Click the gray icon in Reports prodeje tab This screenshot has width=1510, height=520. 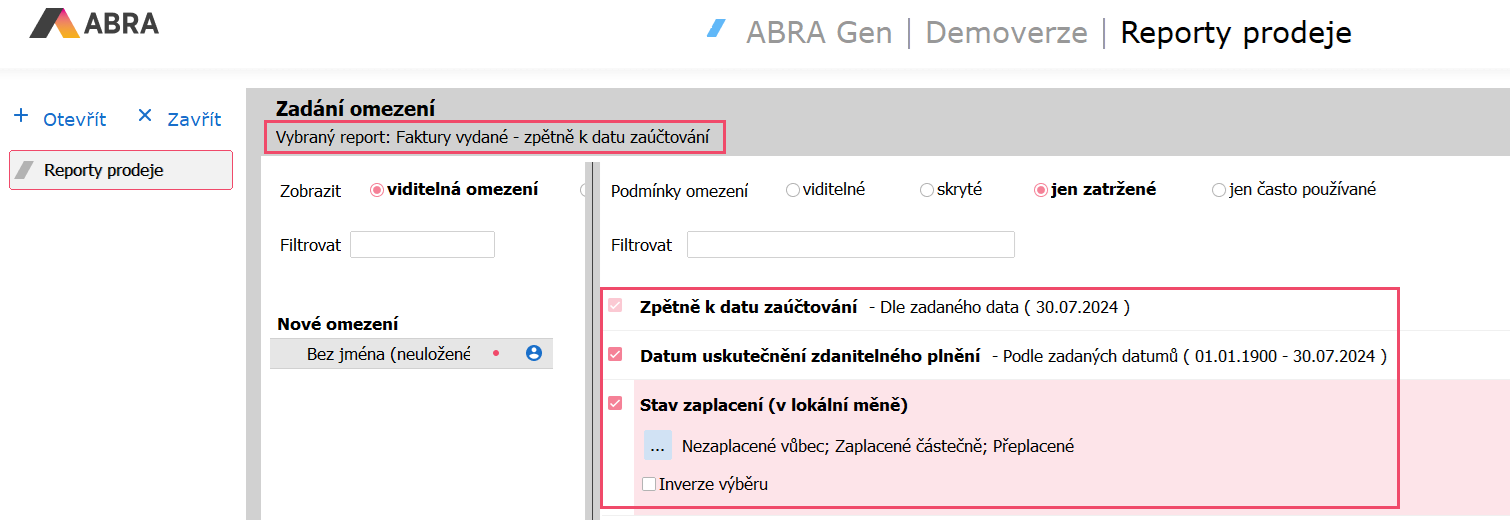[x=24, y=170]
